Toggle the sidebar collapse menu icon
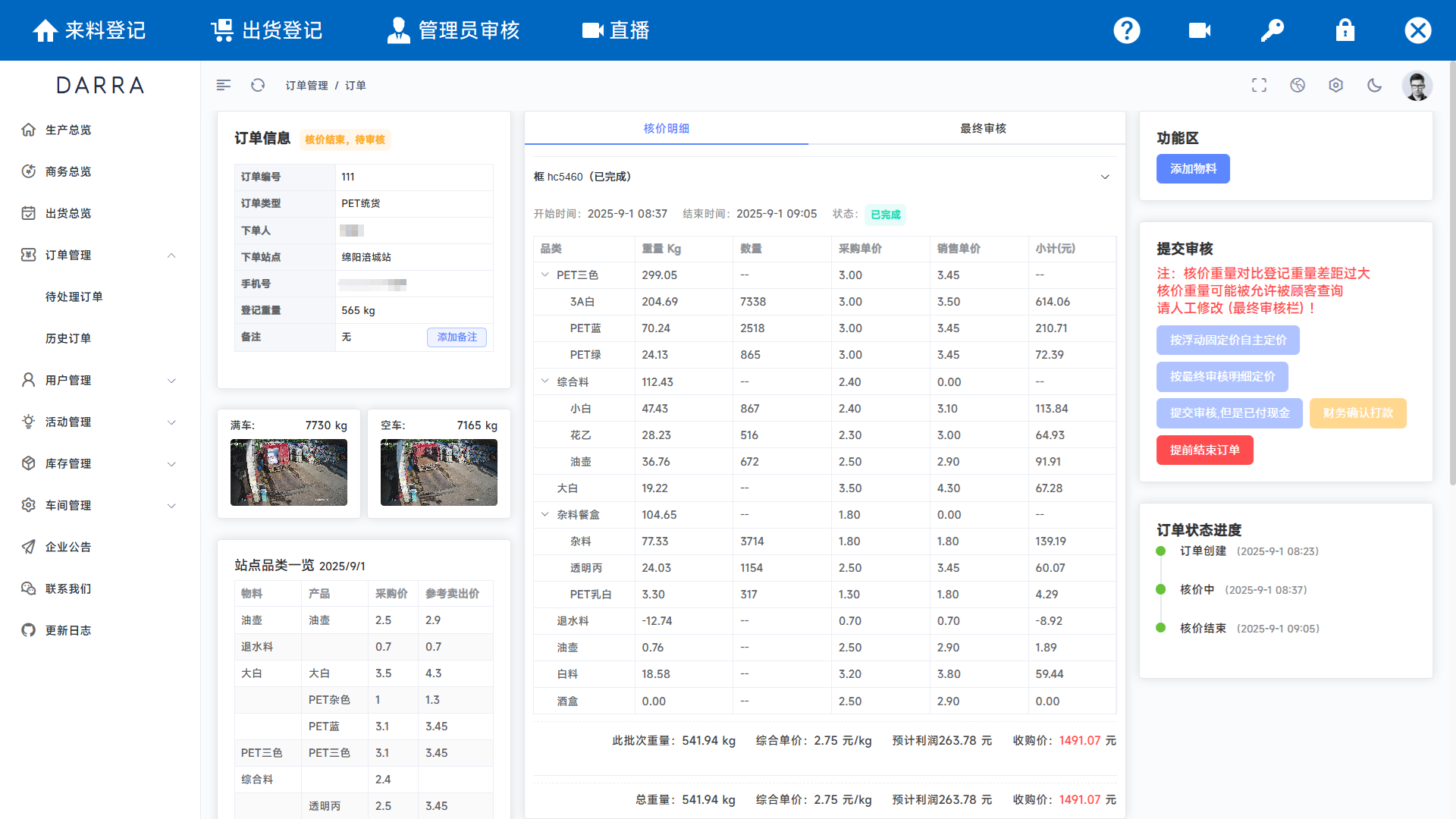This screenshot has height=819, width=1456. point(223,85)
